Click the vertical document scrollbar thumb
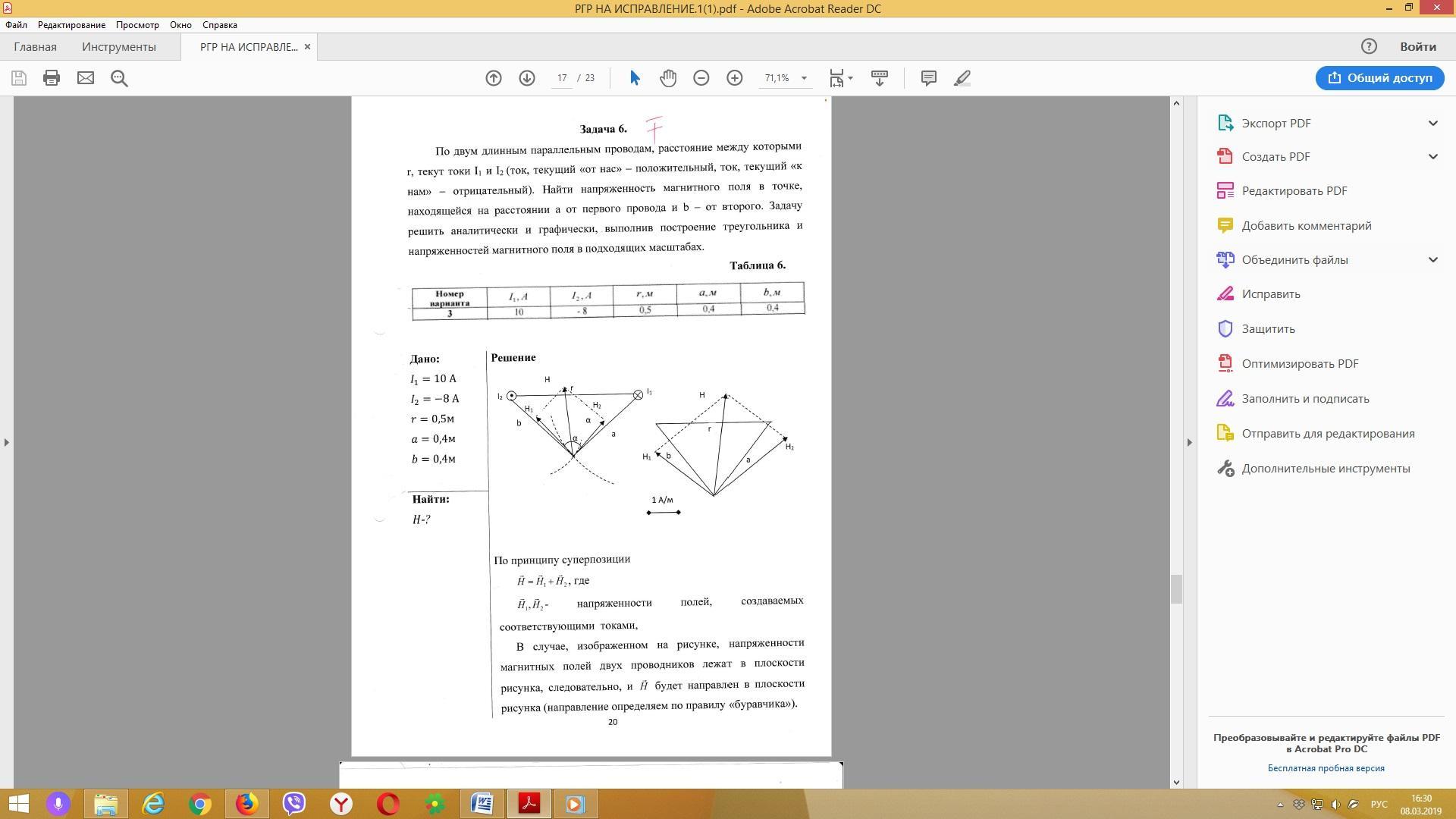The image size is (1456, 819). [x=1176, y=589]
